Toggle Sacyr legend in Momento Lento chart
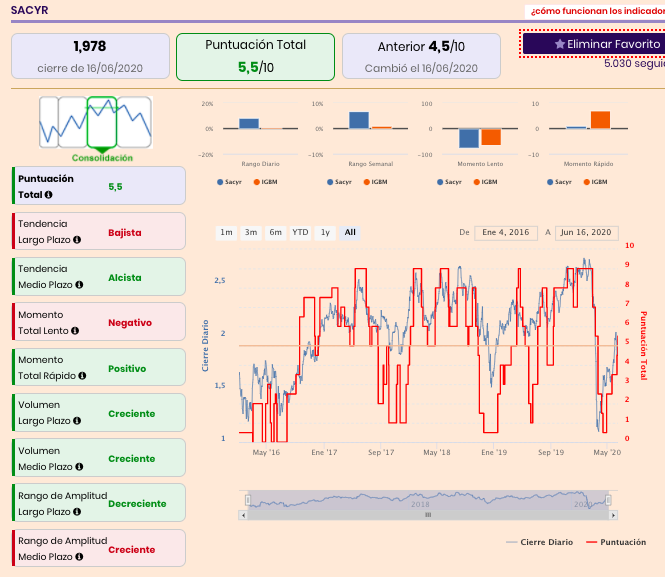Viewport: 665px width, 577px height. pyautogui.click(x=449, y=182)
